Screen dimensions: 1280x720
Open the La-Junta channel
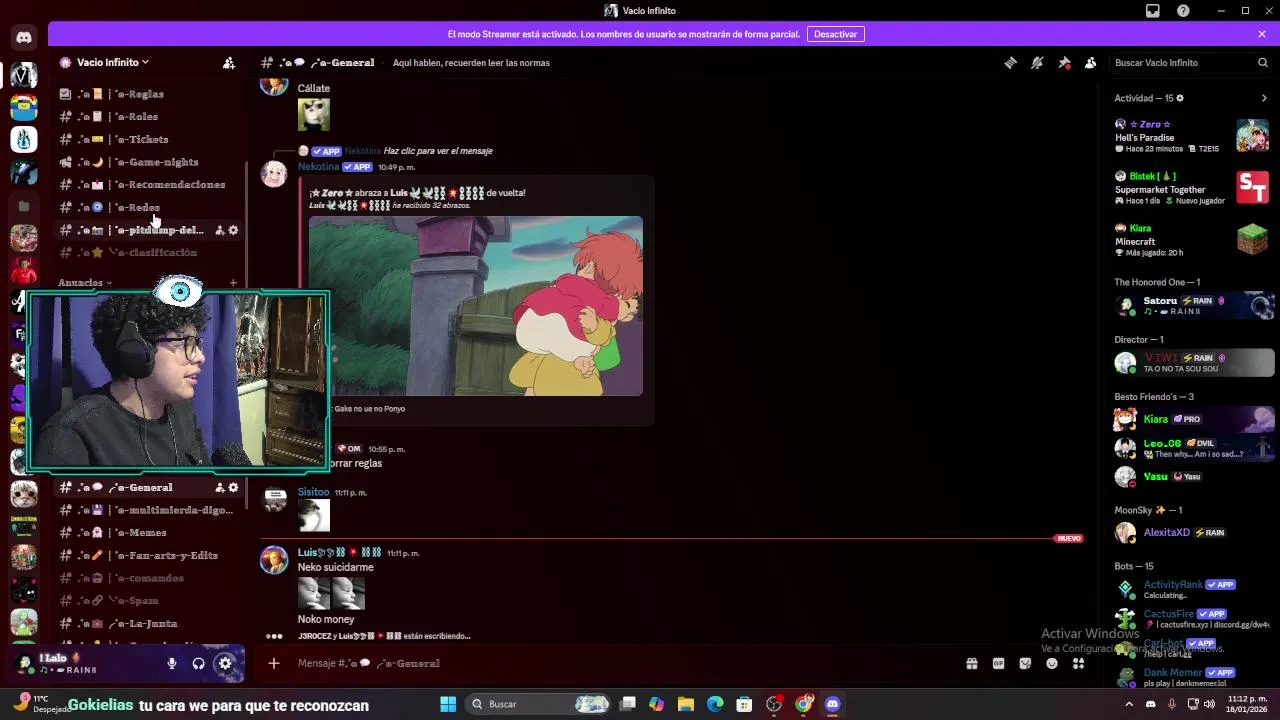tap(148, 624)
